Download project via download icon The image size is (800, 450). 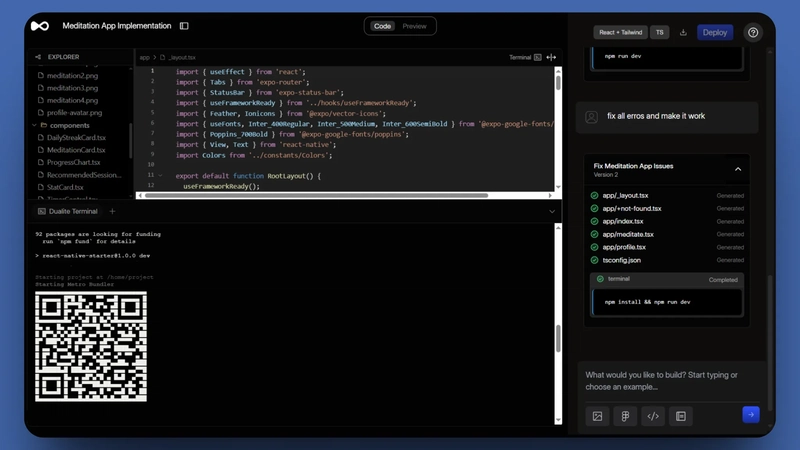pos(683,33)
